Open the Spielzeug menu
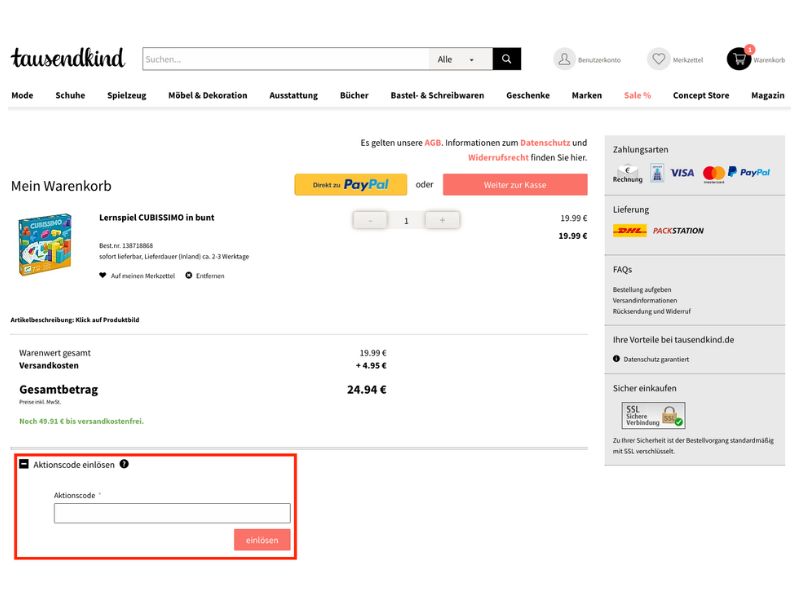Image resolution: width=800 pixels, height=600 pixels. [127, 95]
